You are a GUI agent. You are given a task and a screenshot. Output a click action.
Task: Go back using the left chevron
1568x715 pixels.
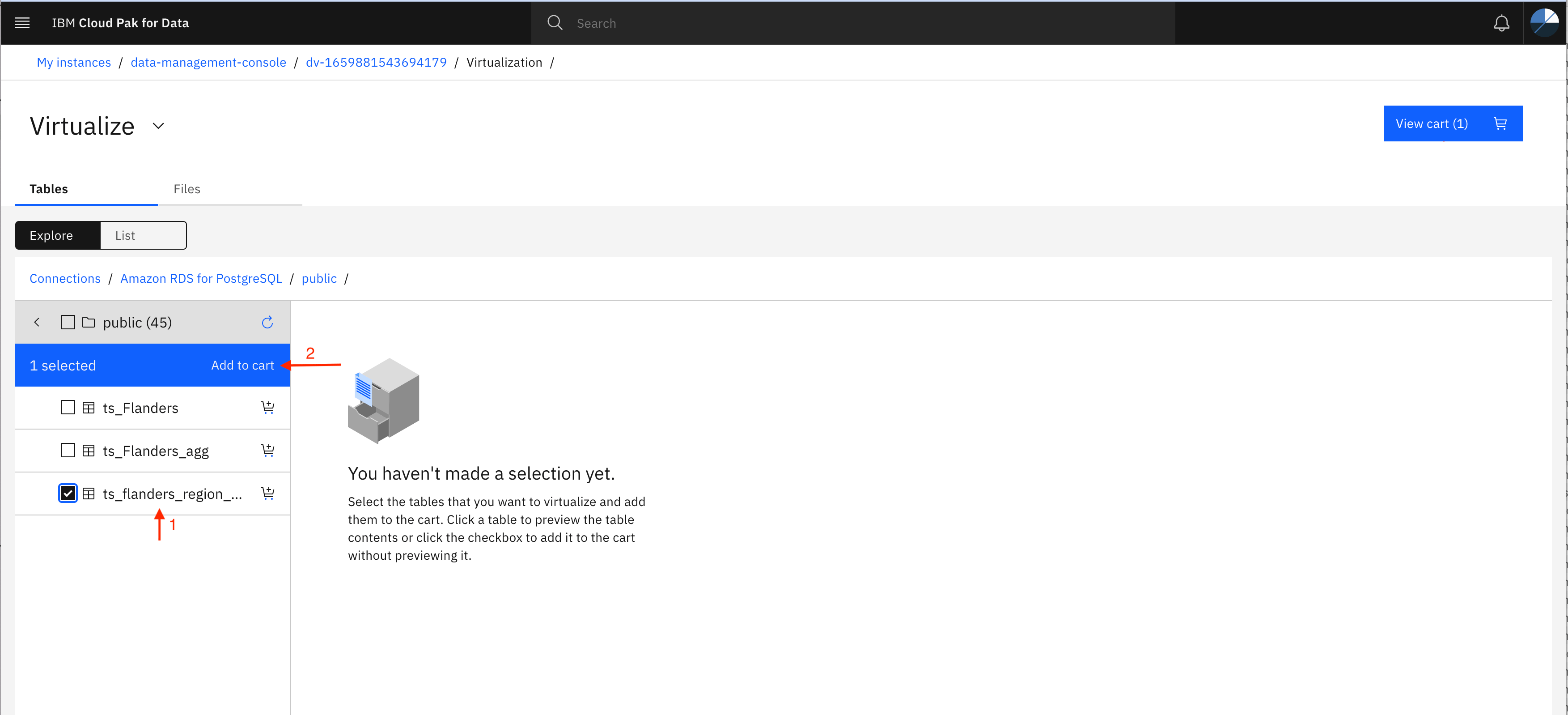pyautogui.click(x=37, y=322)
